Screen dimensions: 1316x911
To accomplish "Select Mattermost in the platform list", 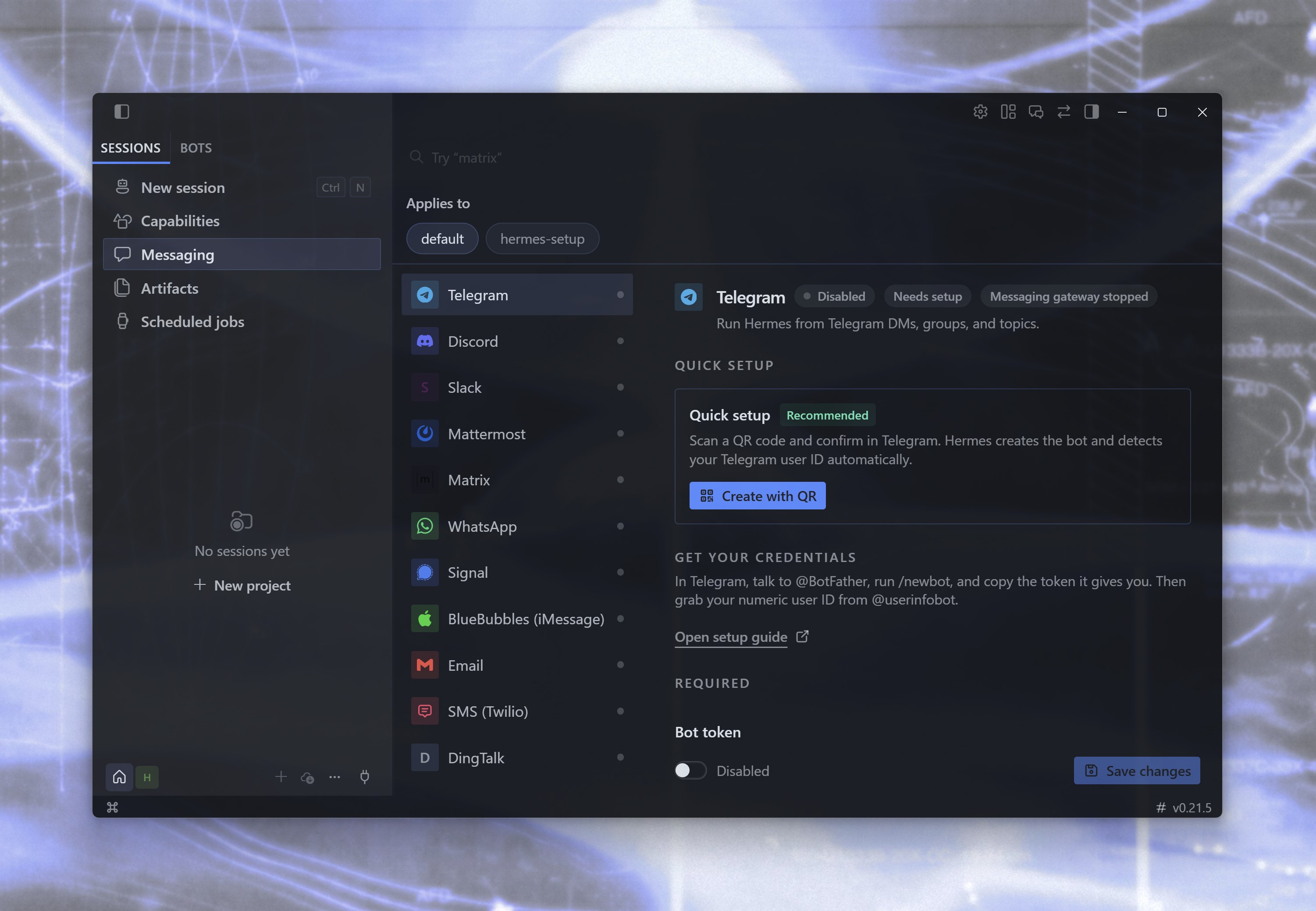I will click(x=517, y=434).
